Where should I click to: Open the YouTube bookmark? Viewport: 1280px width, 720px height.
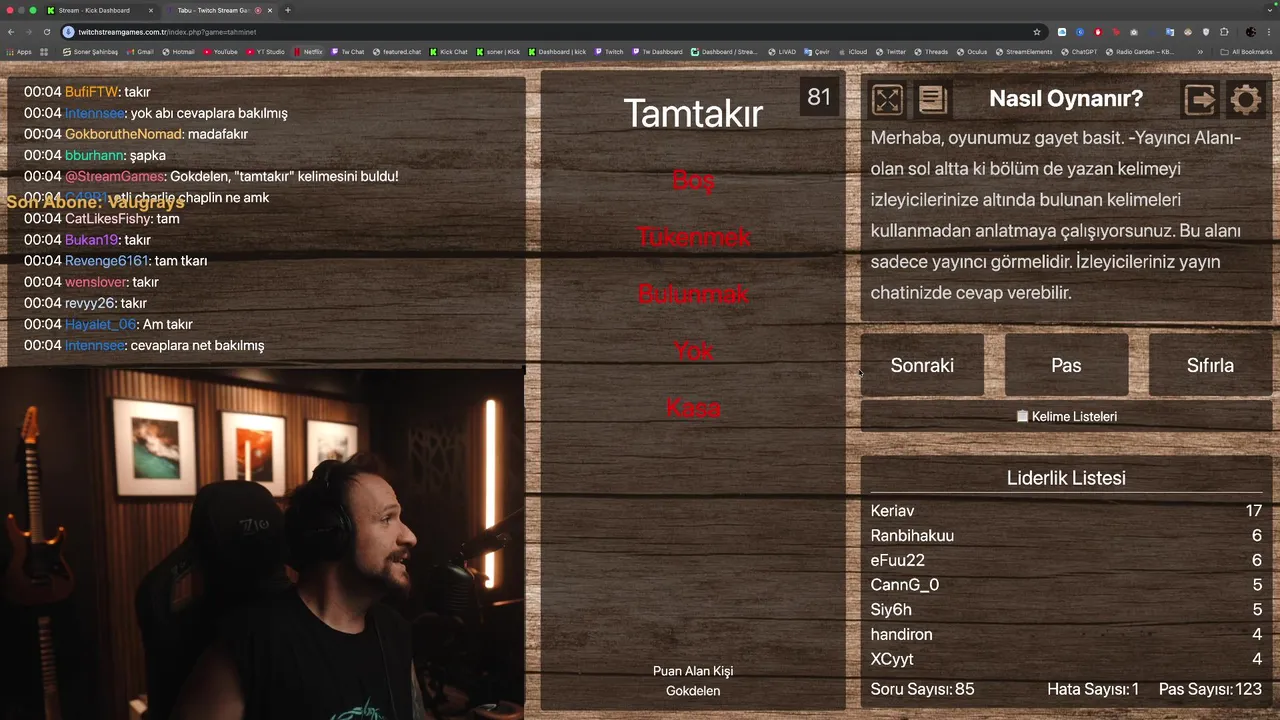pyautogui.click(x=220, y=51)
